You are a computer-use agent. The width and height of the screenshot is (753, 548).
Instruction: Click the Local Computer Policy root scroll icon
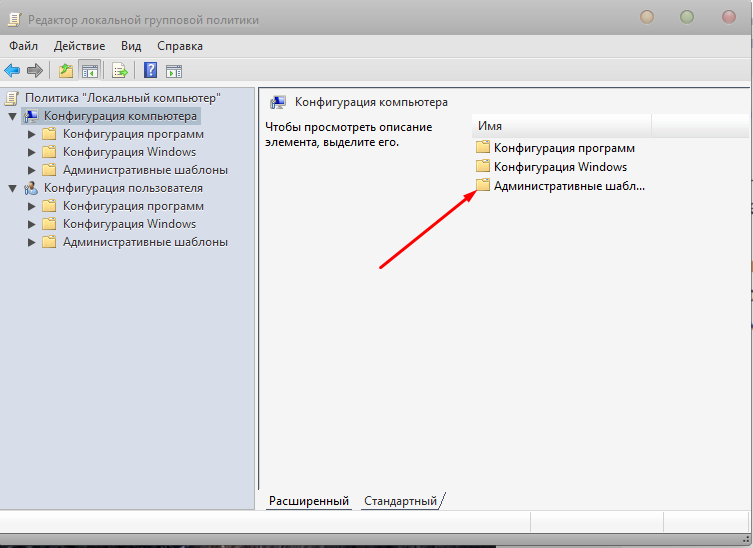12,98
